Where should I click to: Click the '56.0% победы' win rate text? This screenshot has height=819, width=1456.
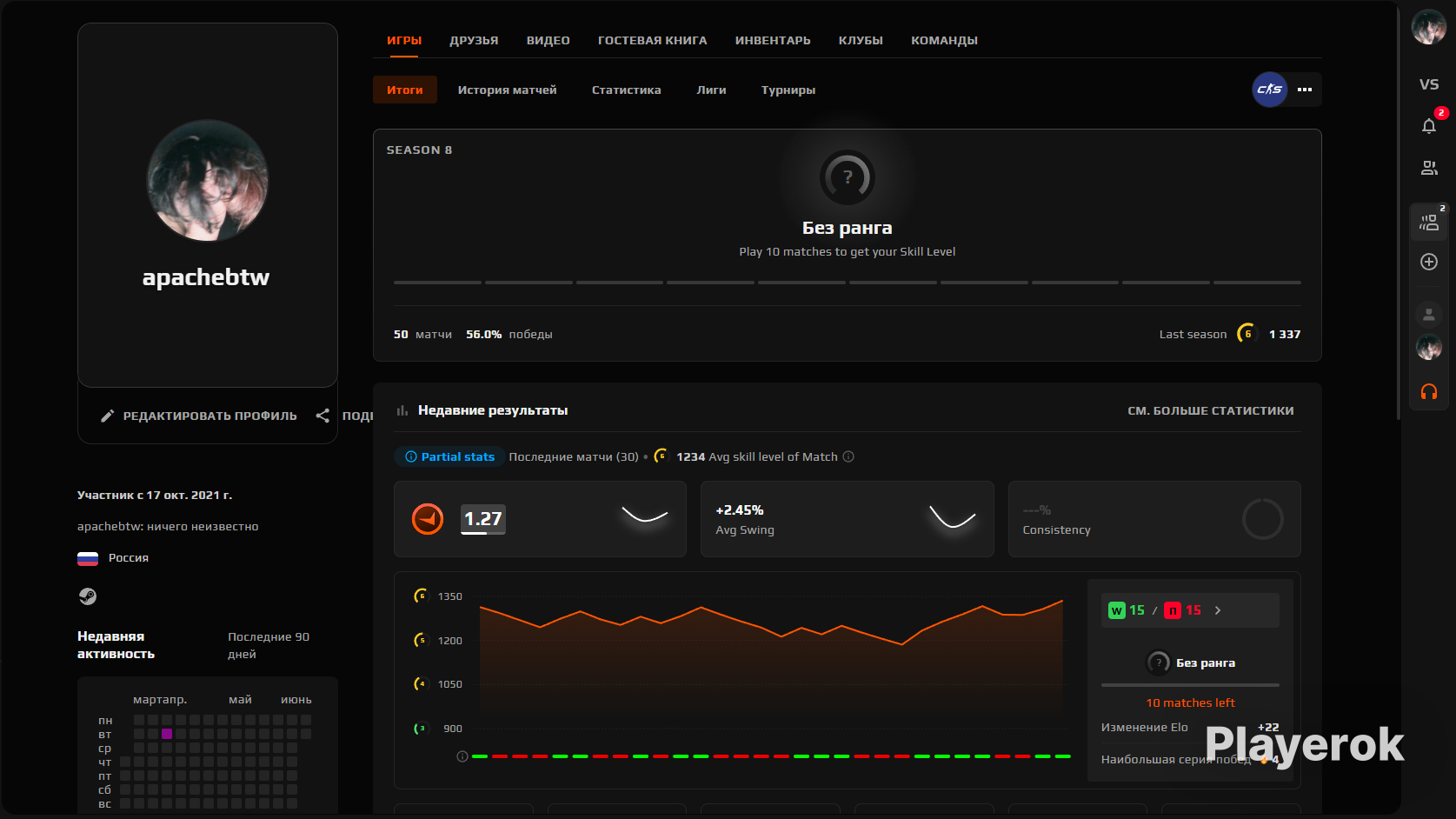click(x=509, y=334)
